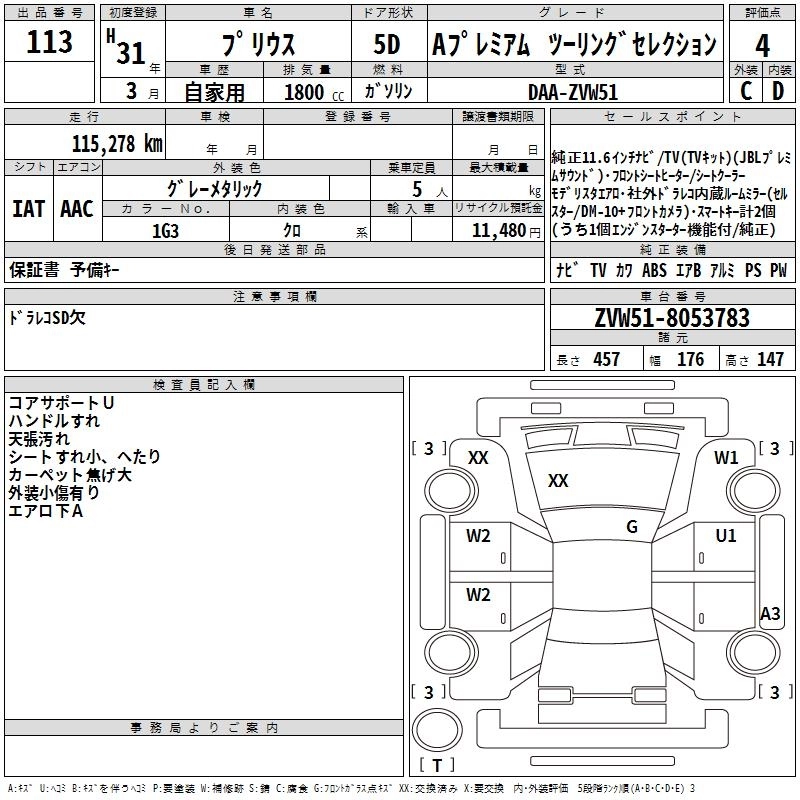Click the spare tire circle labeled T

[x=437, y=730]
